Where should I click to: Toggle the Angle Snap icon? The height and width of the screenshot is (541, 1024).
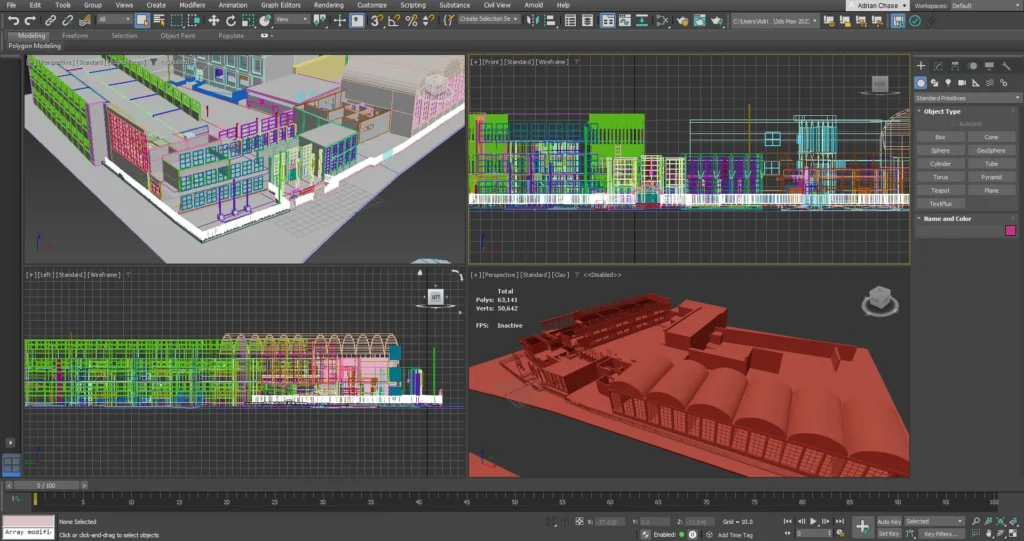pos(394,21)
